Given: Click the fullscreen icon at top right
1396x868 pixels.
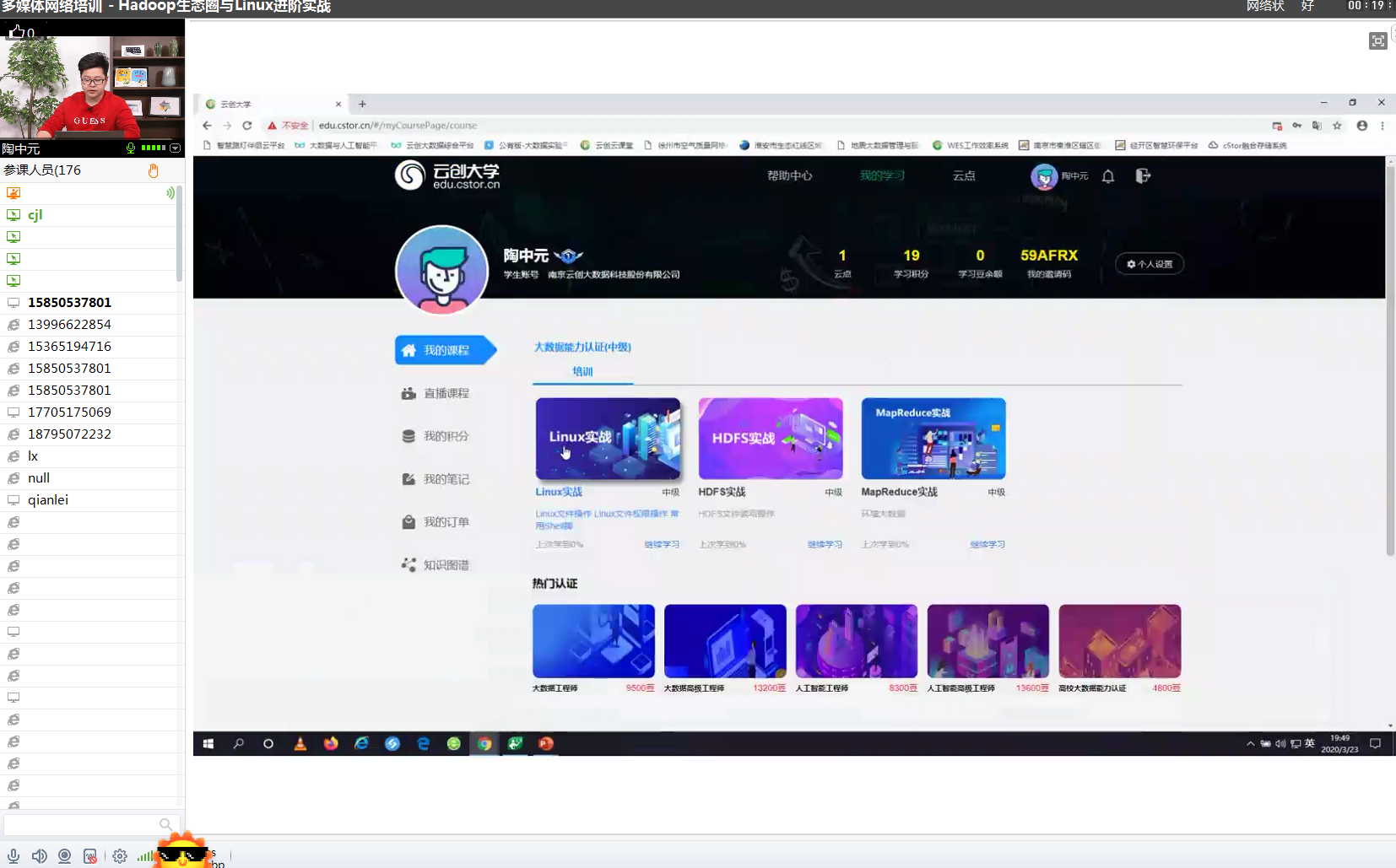Looking at the screenshot, I should coord(1377,41).
